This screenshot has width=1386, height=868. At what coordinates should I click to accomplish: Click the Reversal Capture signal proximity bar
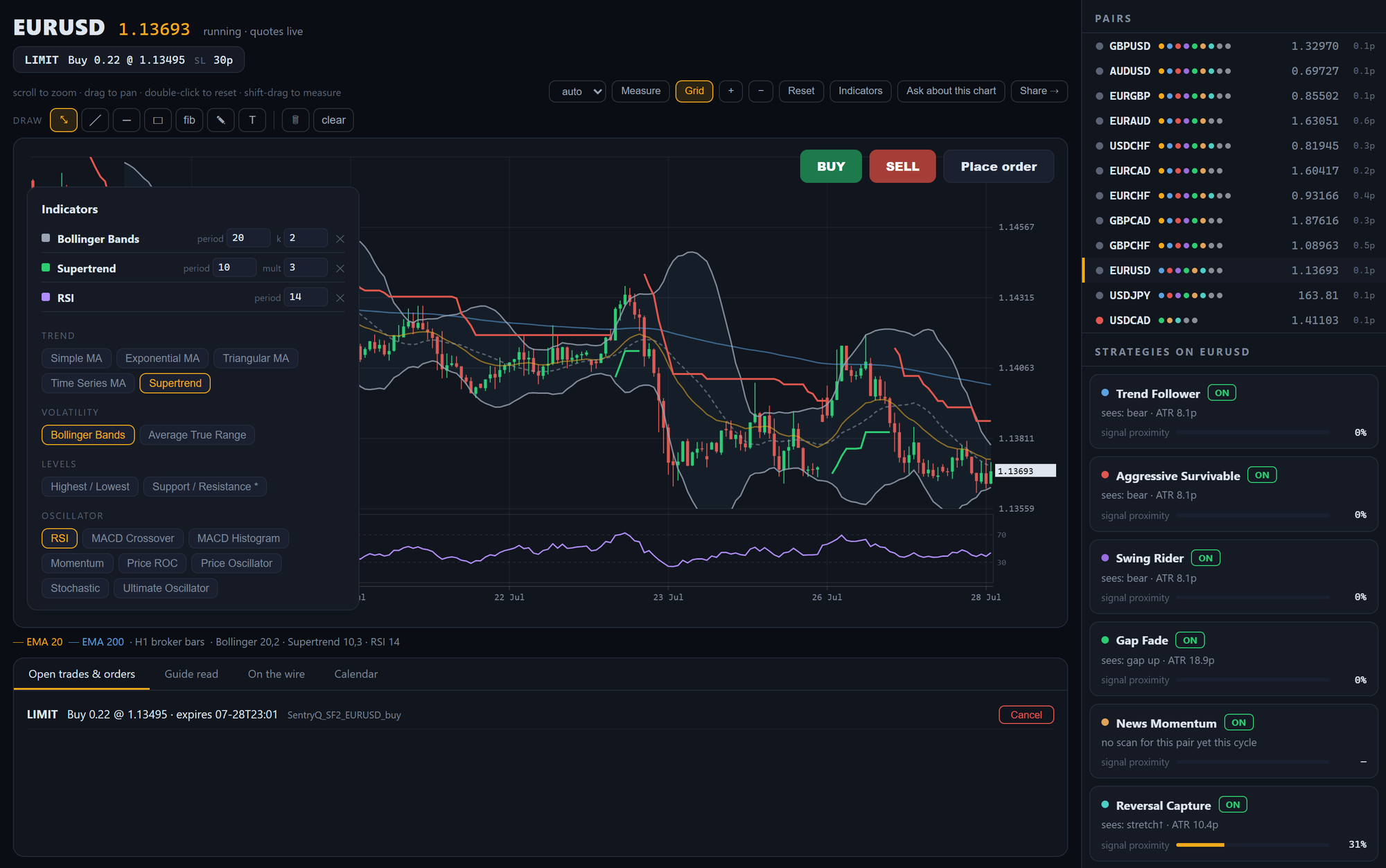[x=1252, y=845]
